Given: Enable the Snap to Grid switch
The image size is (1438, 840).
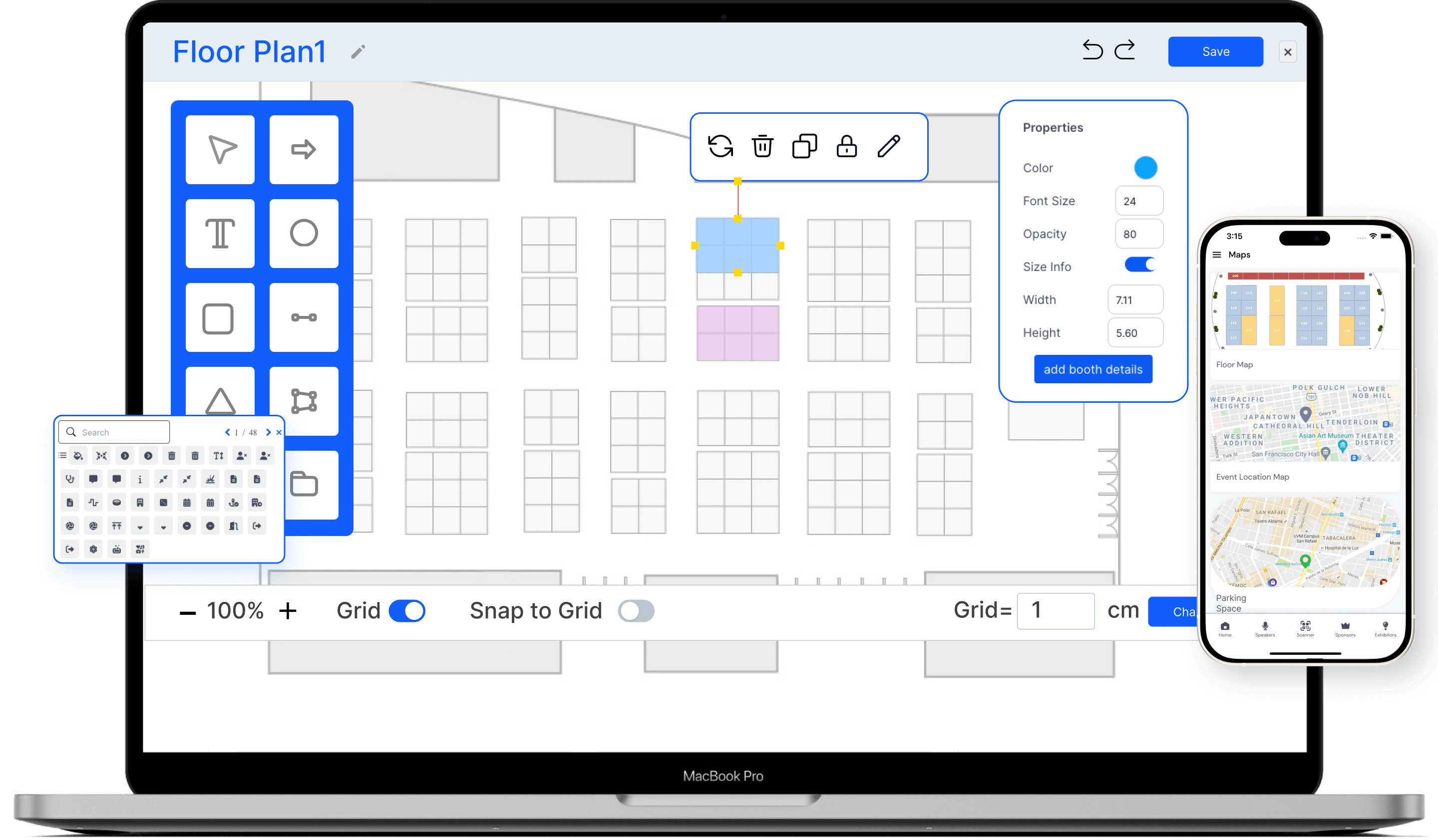Looking at the screenshot, I should pyautogui.click(x=636, y=611).
